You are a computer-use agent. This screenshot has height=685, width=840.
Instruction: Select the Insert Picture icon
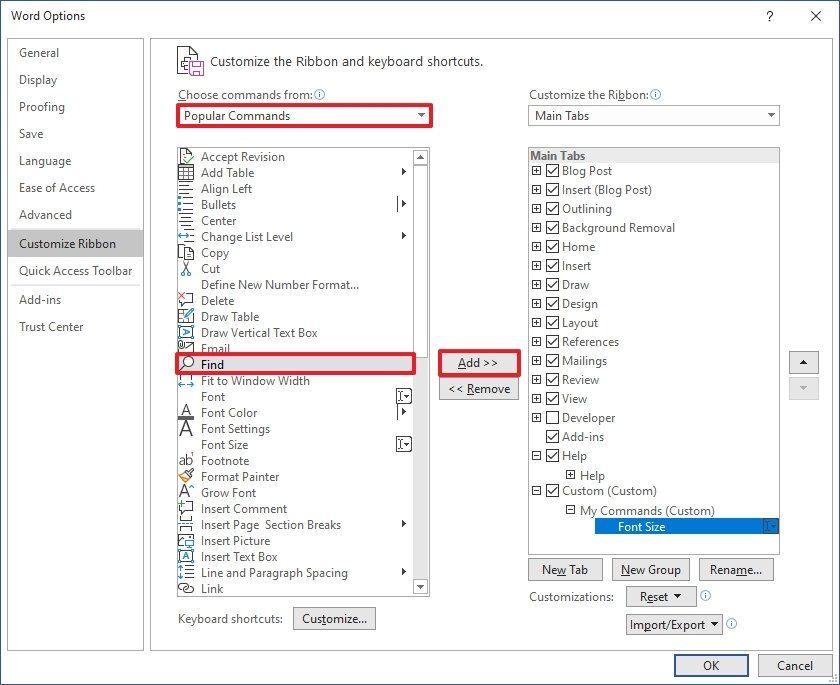[x=186, y=540]
